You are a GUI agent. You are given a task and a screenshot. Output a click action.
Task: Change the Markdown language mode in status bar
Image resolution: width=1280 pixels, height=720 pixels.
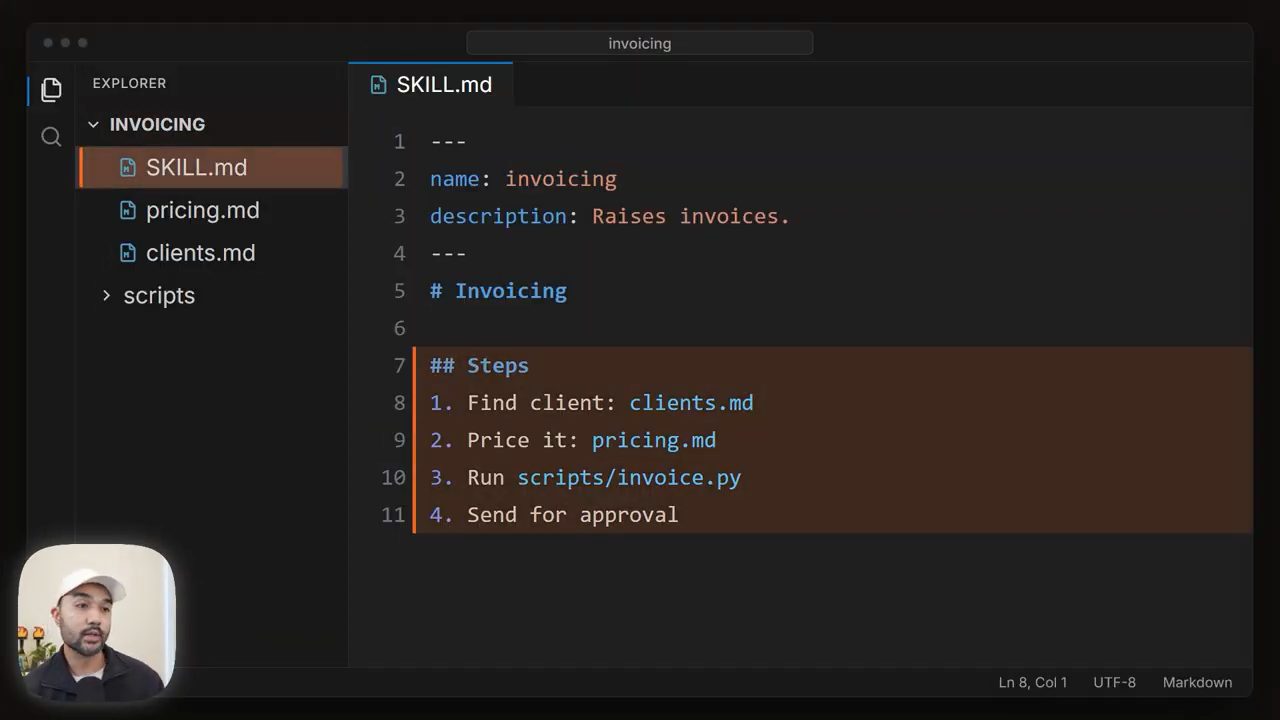pyautogui.click(x=1197, y=683)
